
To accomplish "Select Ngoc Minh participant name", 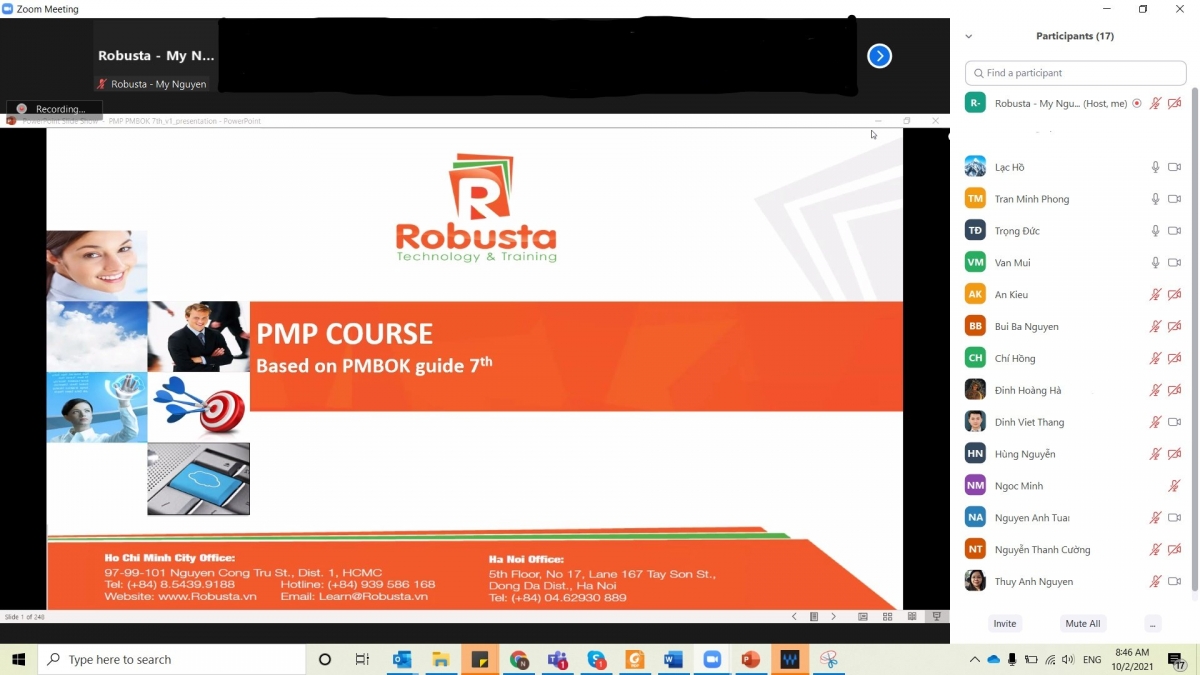I will (x=1019, y=486).
